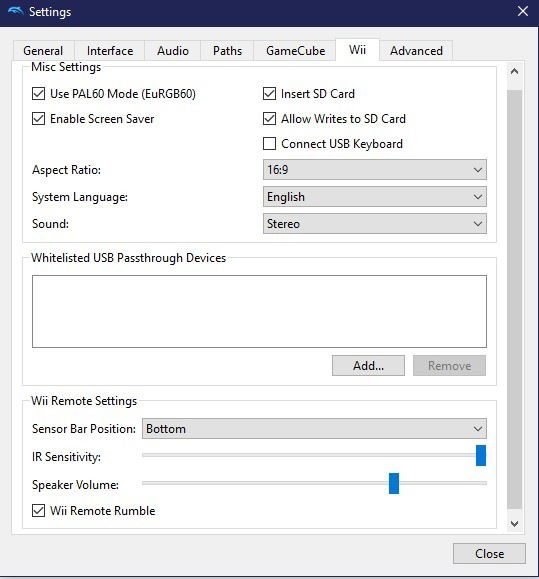
Task: Enable Connect USB Keyboard
Action: point(269,144)
